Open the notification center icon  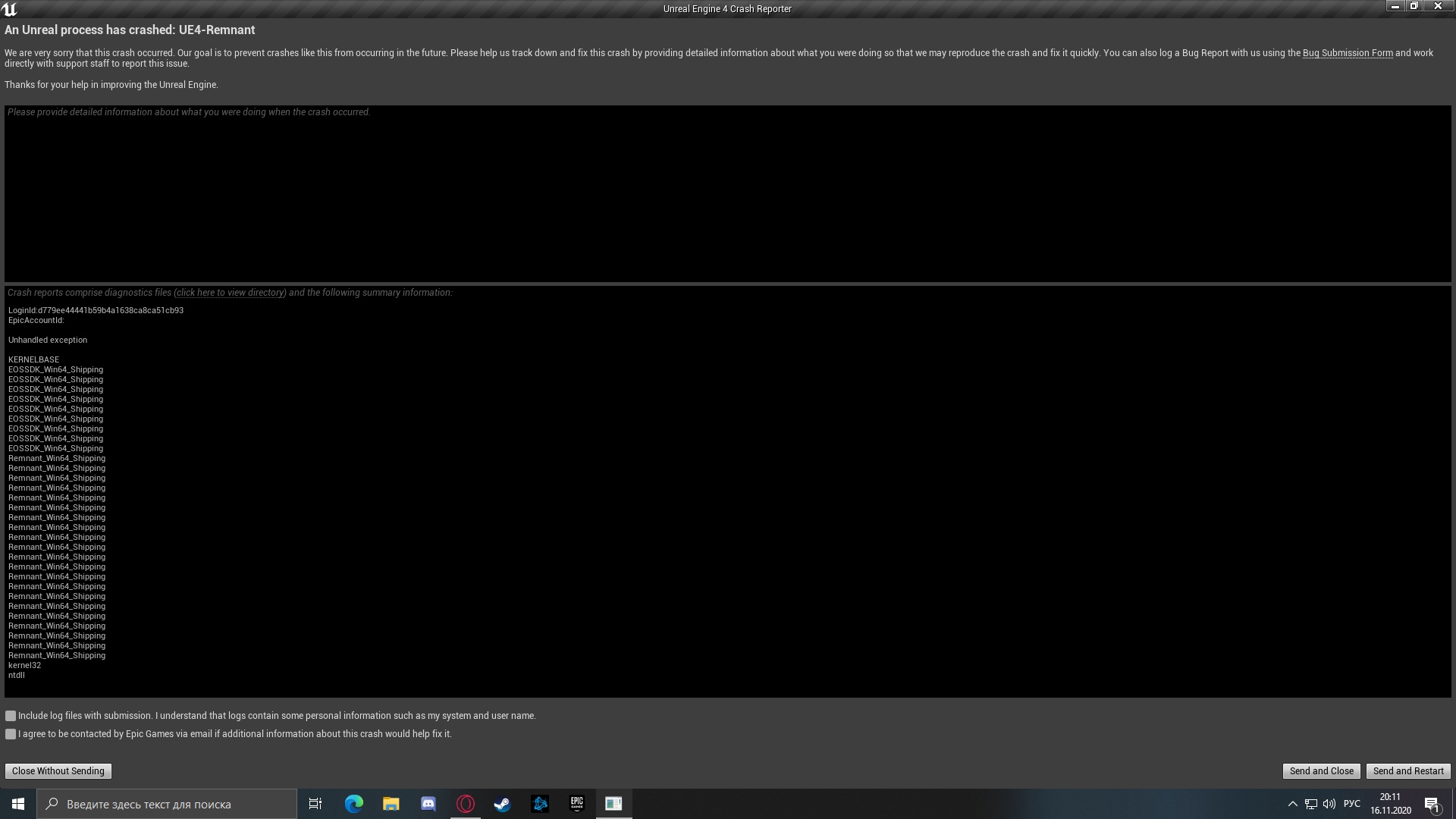1432,804
